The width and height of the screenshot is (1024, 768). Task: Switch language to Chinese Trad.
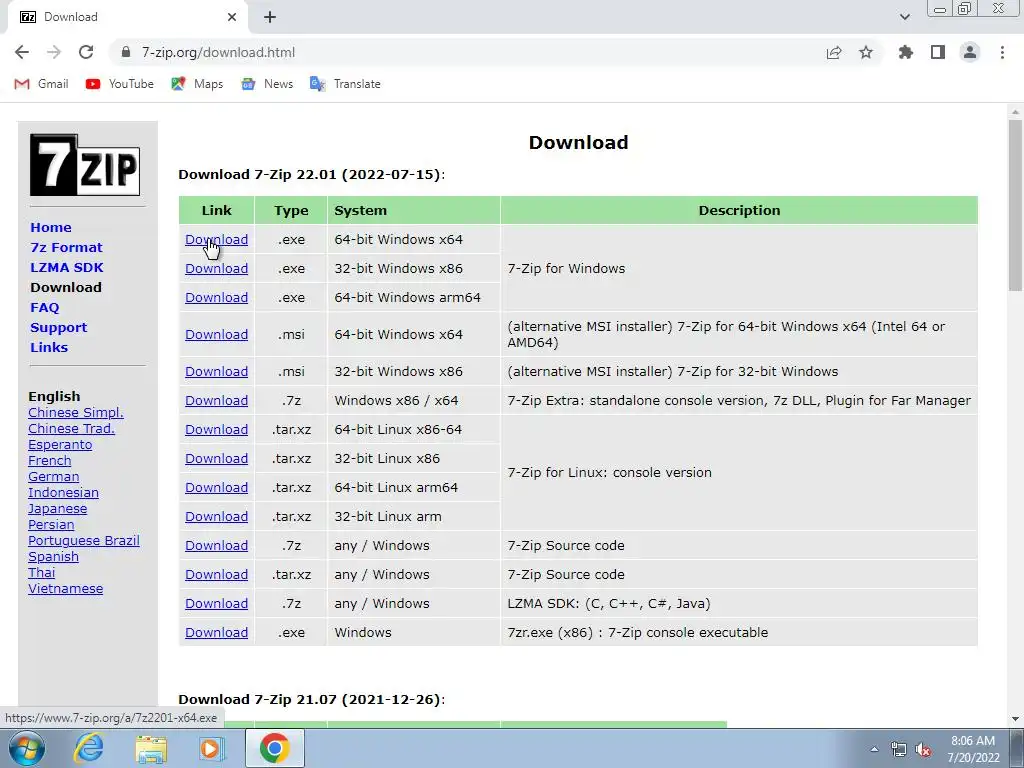pos(71,428)
